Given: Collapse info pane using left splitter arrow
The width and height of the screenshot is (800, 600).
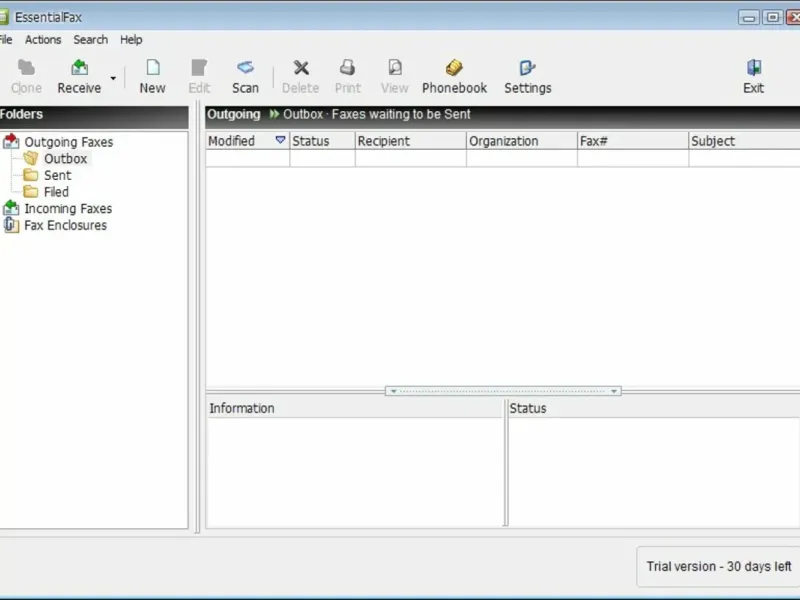Looking at the screenshot, I should (x=393, y=391).
